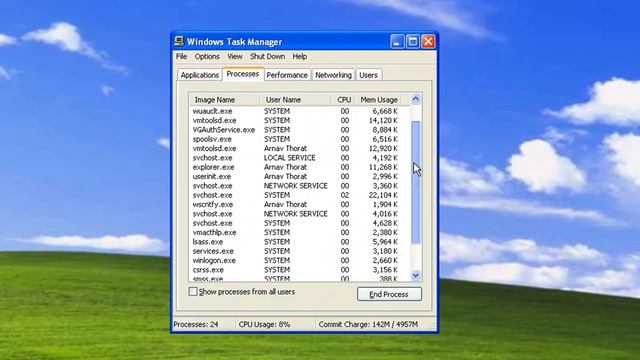Click the scrollbar up arrow
Image resolution: width=640 pixels, height=360 pixels.
pyautogui.click(x=416, y=99)
